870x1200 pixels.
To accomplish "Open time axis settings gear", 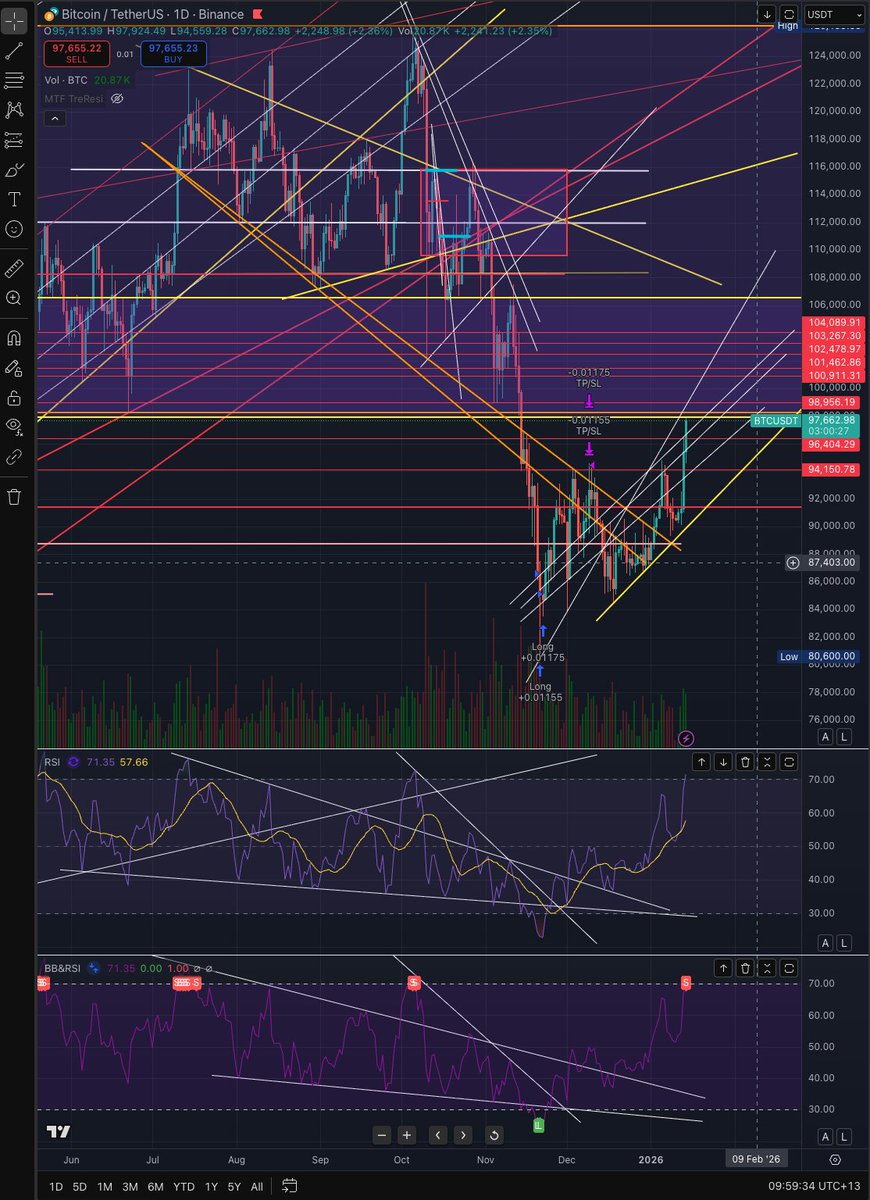I will click(836, 1158).
